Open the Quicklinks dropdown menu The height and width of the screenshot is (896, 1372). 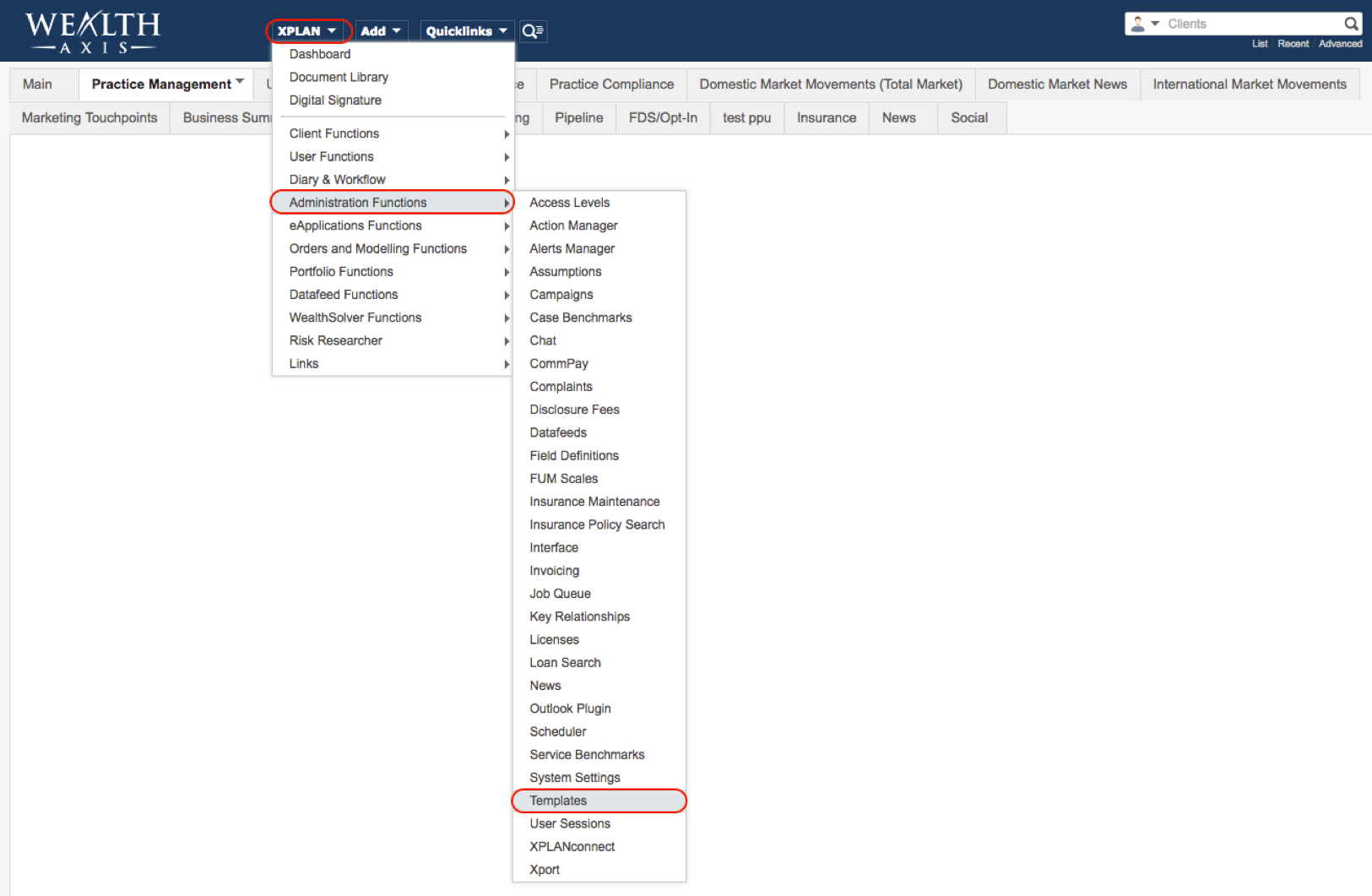pyautogui.click(x=467, y=31)
